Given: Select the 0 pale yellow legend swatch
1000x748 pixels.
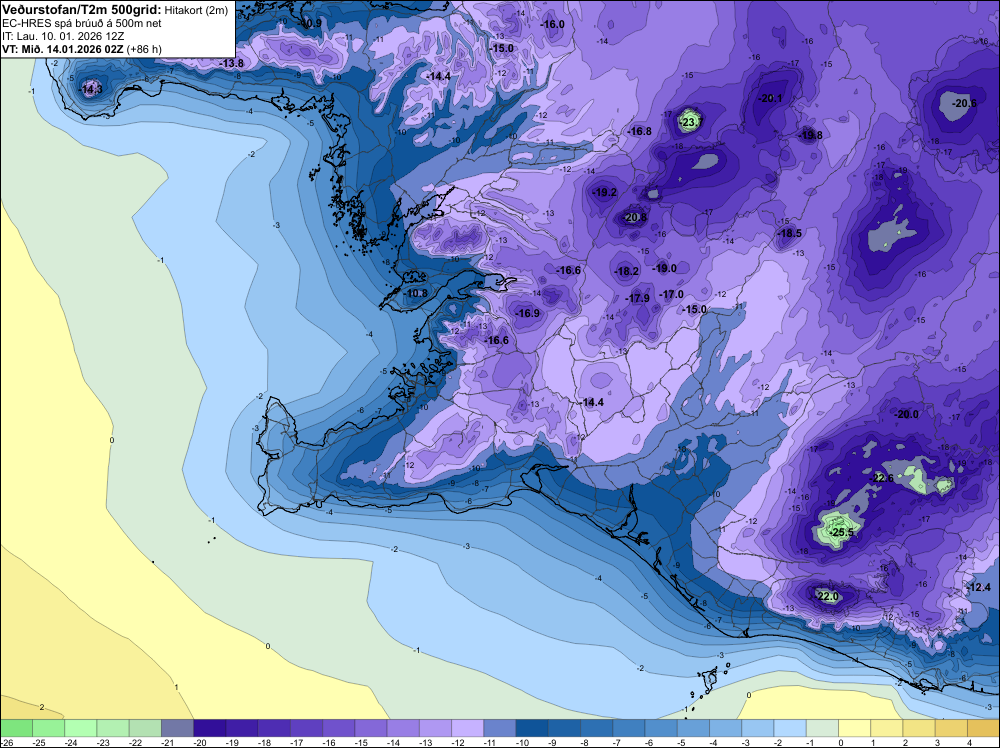Looking at the screenshot, I should click(854, 728).
